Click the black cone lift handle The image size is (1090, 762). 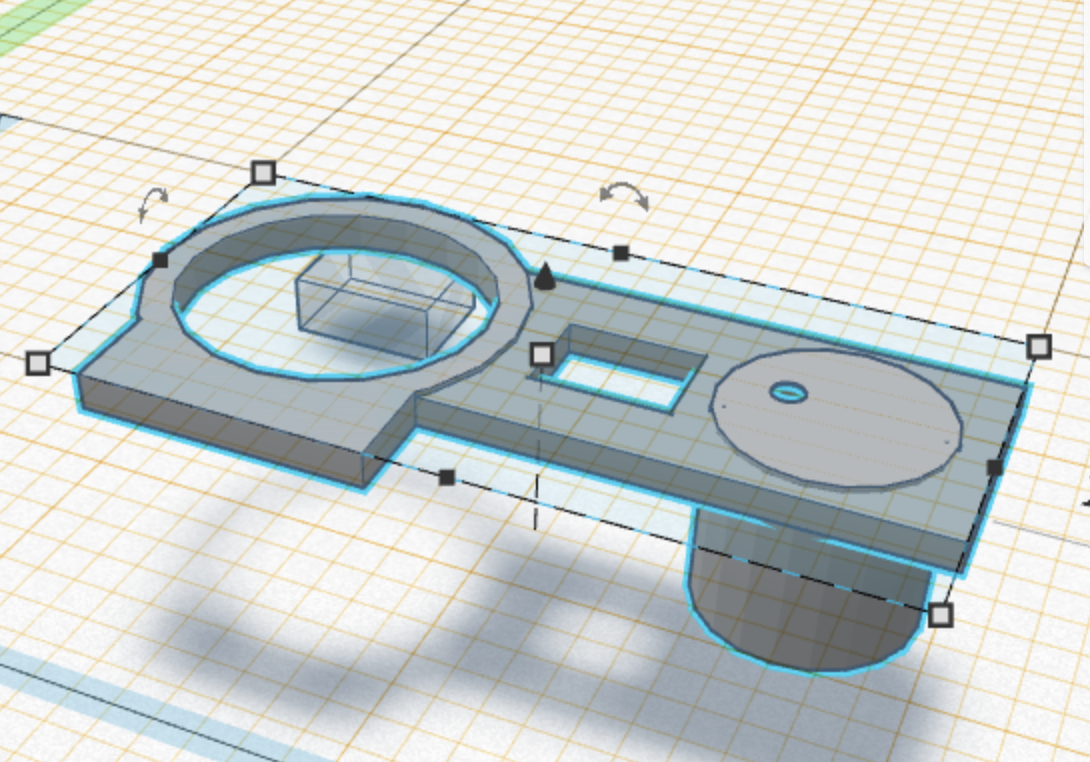pos(544,276)
